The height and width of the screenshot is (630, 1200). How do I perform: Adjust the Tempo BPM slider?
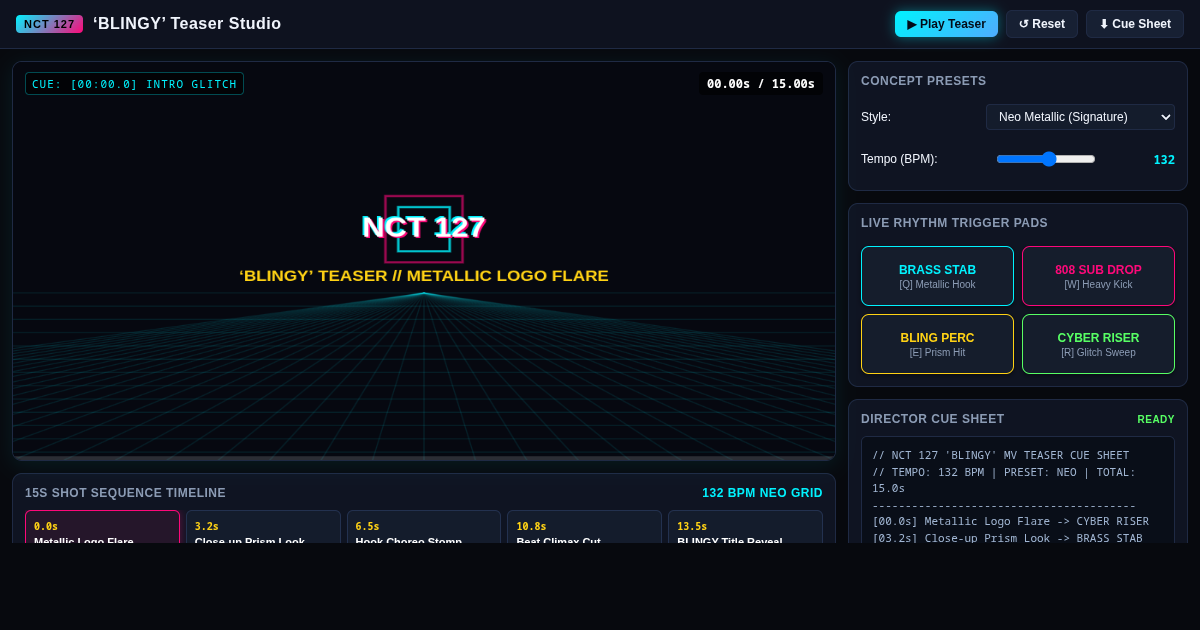pyautogui.click(x=1046, y=159)
